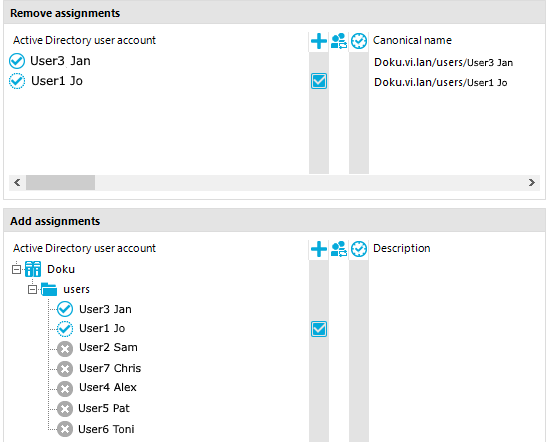Click the Doku domain icon in tree
The height and width of the screenshot is (442, 548).
pyautogui.click(x=33, y=269)
